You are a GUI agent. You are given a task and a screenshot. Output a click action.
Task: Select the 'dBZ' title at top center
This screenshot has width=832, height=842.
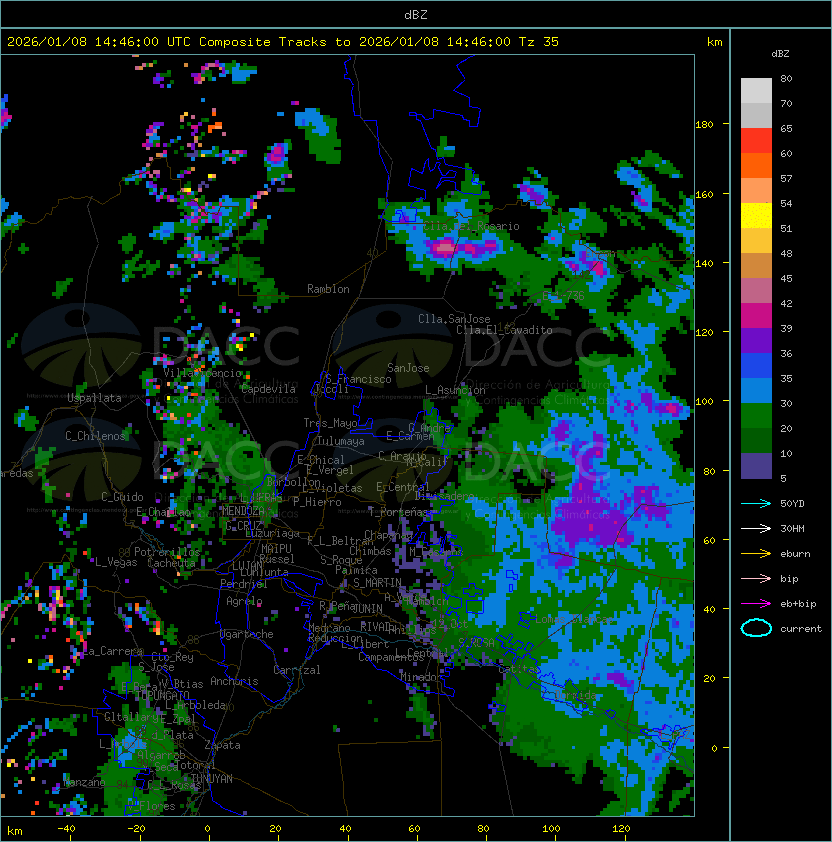coord(416,14)
